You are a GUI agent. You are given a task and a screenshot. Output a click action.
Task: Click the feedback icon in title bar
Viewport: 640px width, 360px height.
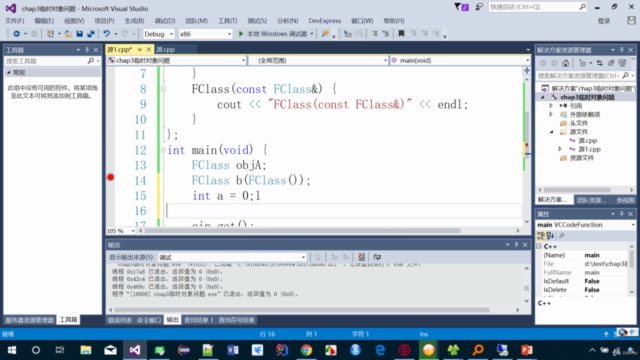pos(479,7)
